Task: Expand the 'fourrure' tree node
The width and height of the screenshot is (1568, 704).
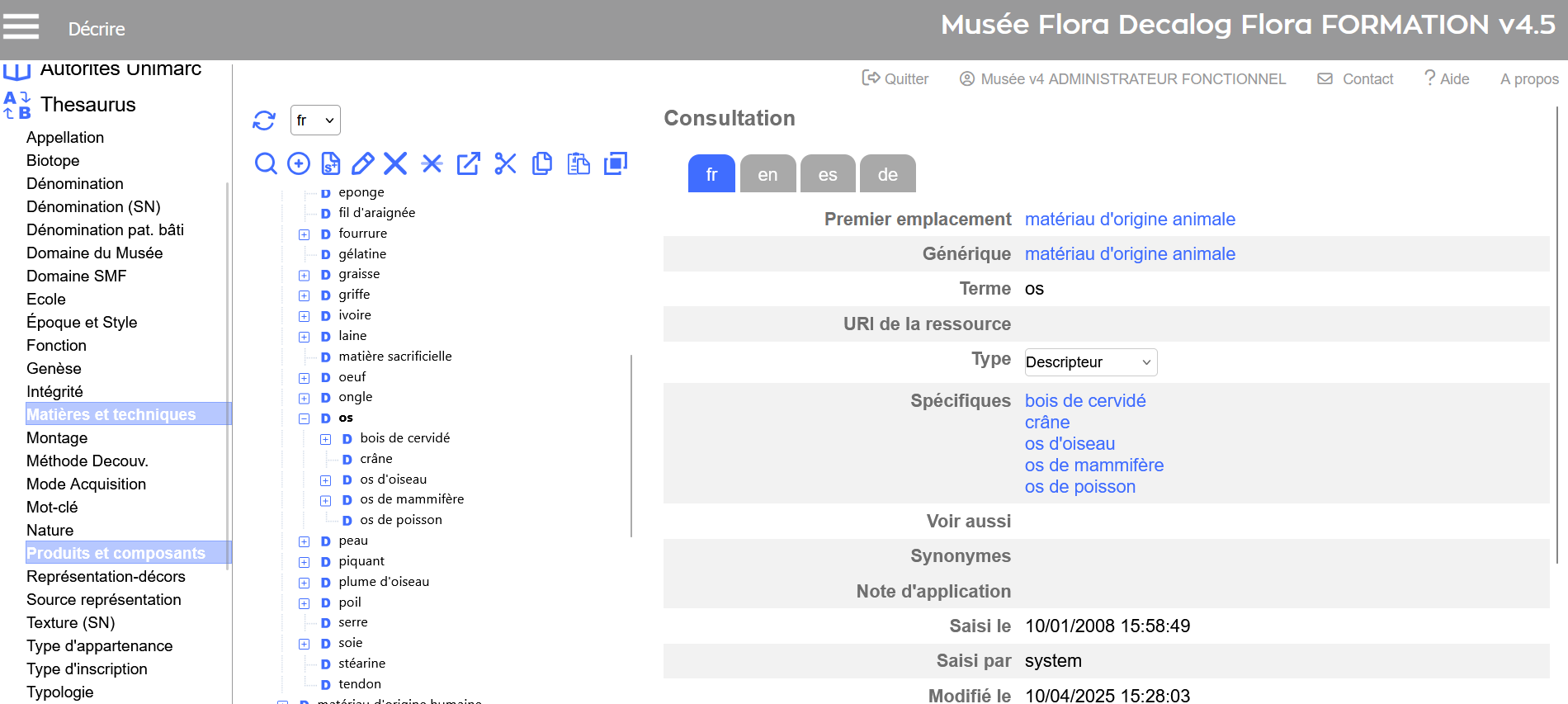Action: [x=304, y=234]
